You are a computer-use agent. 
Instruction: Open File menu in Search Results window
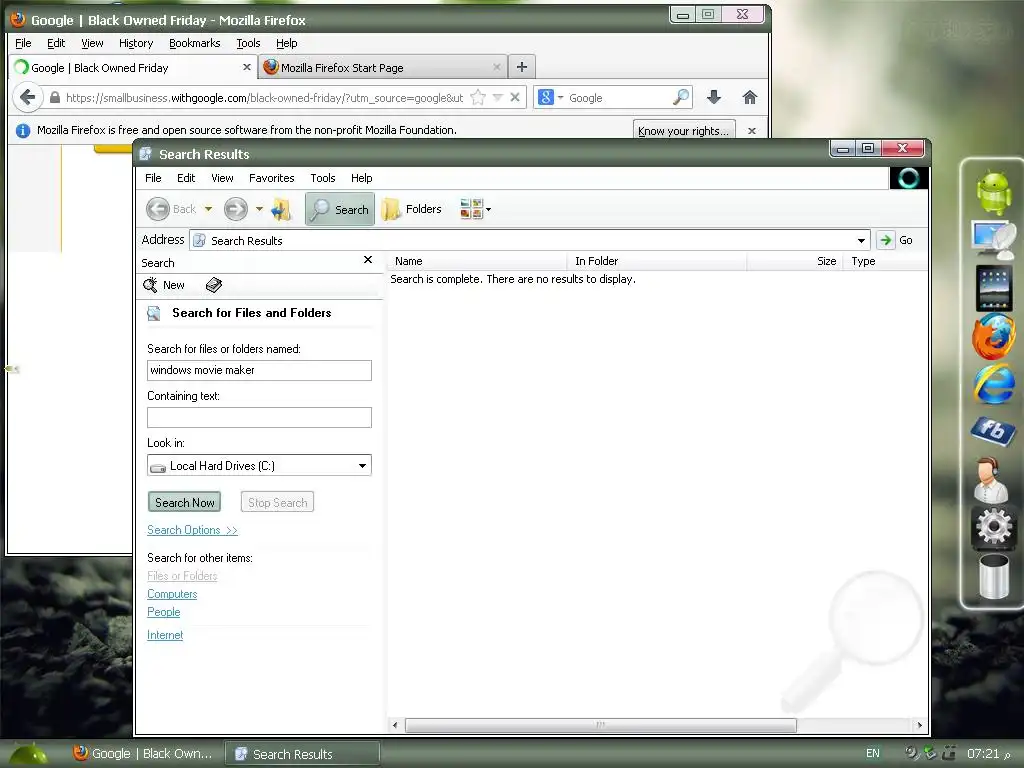pos(153,178)
